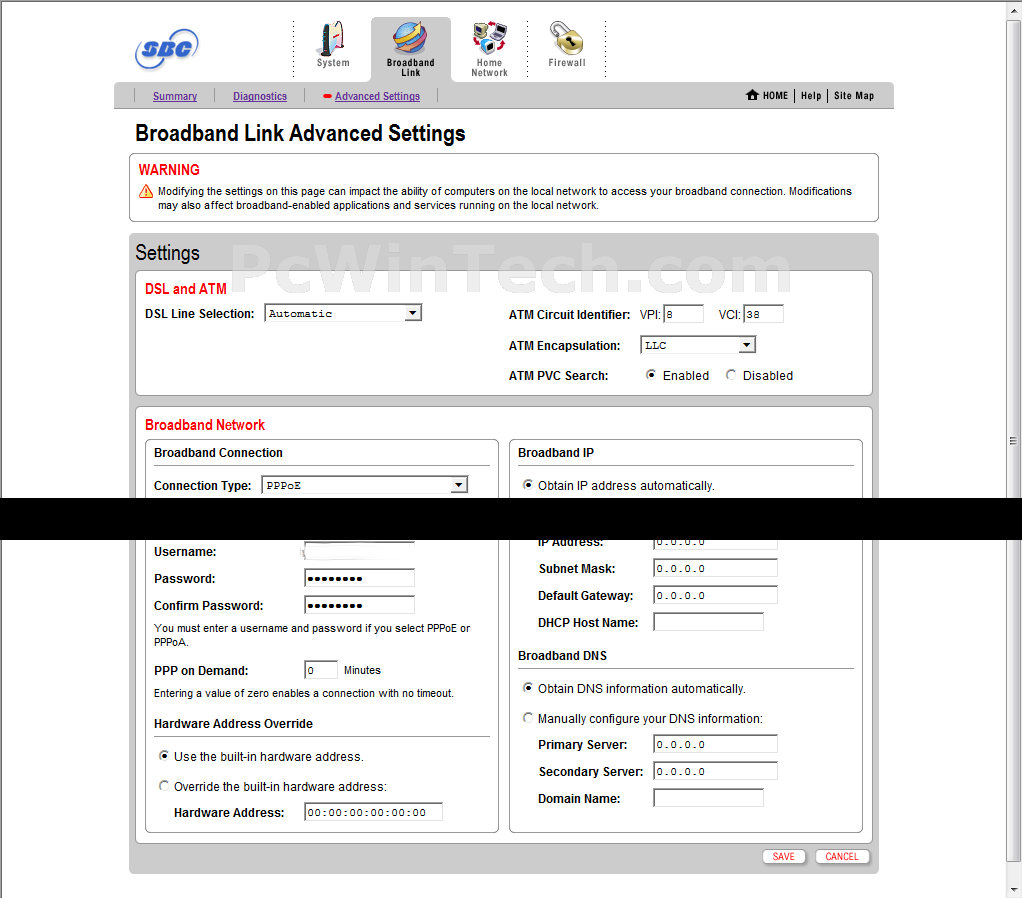
Task: Open the Home Network computers icon
Action: (x=489, y=38)
